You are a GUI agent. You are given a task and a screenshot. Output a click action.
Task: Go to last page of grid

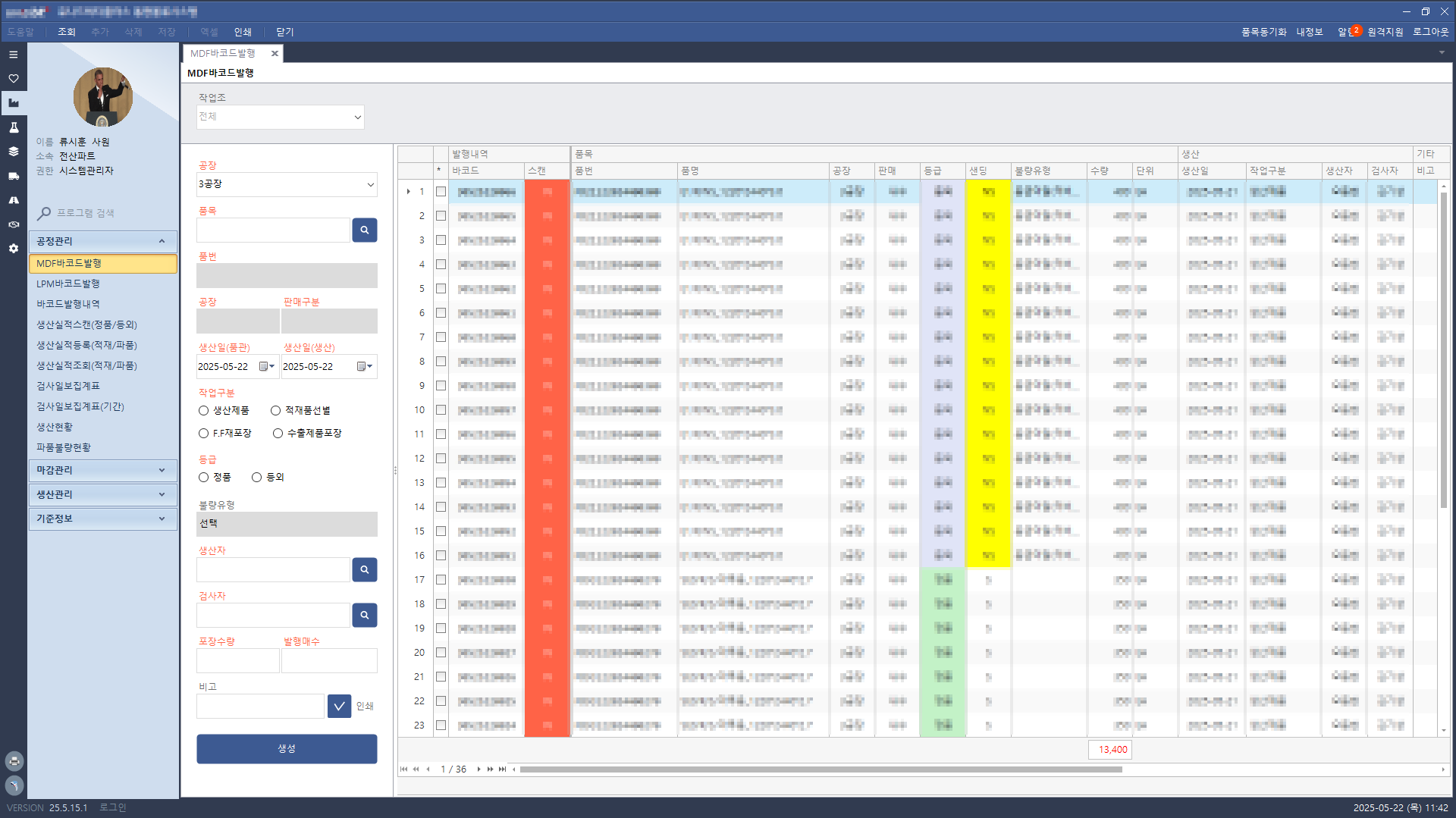[502, 769]
